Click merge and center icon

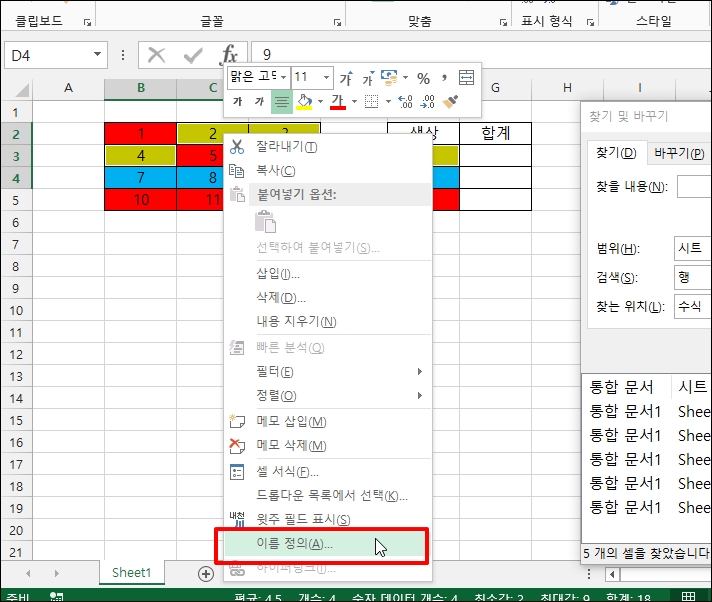coord(466,78)
